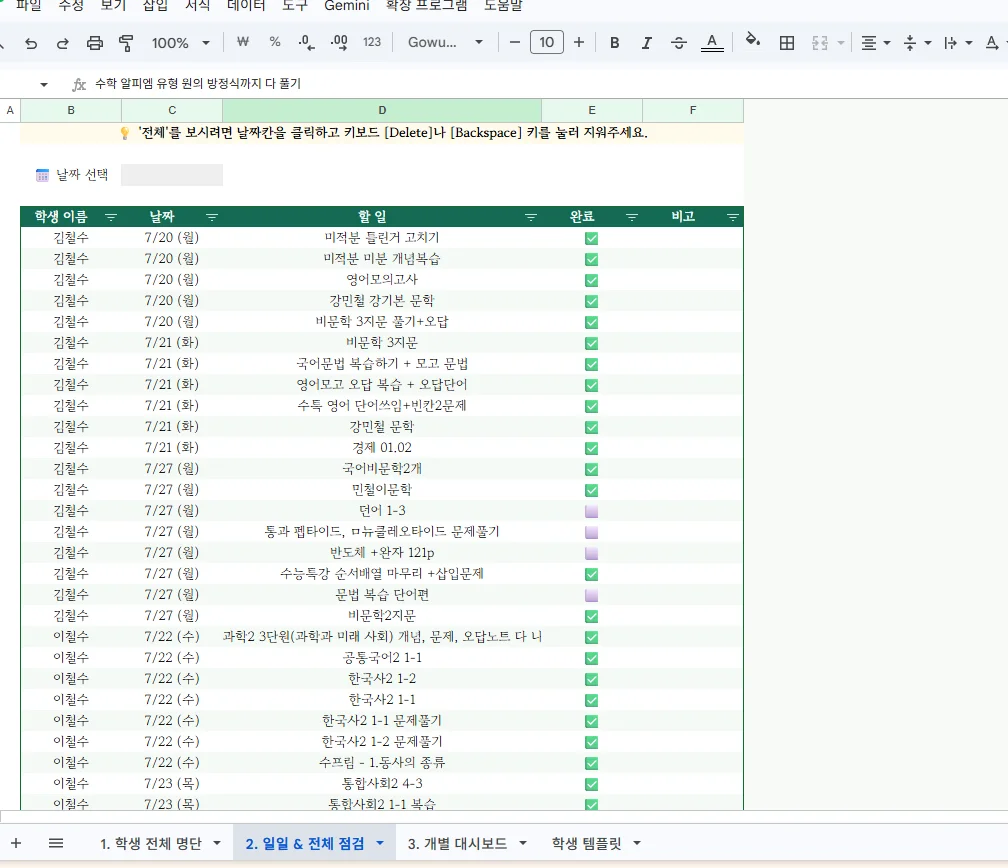Image resolution: width=1008 pixels, height=868 pixels.
Task: Click the 날짜 선택 date input cell
Action: click(172, 175)
